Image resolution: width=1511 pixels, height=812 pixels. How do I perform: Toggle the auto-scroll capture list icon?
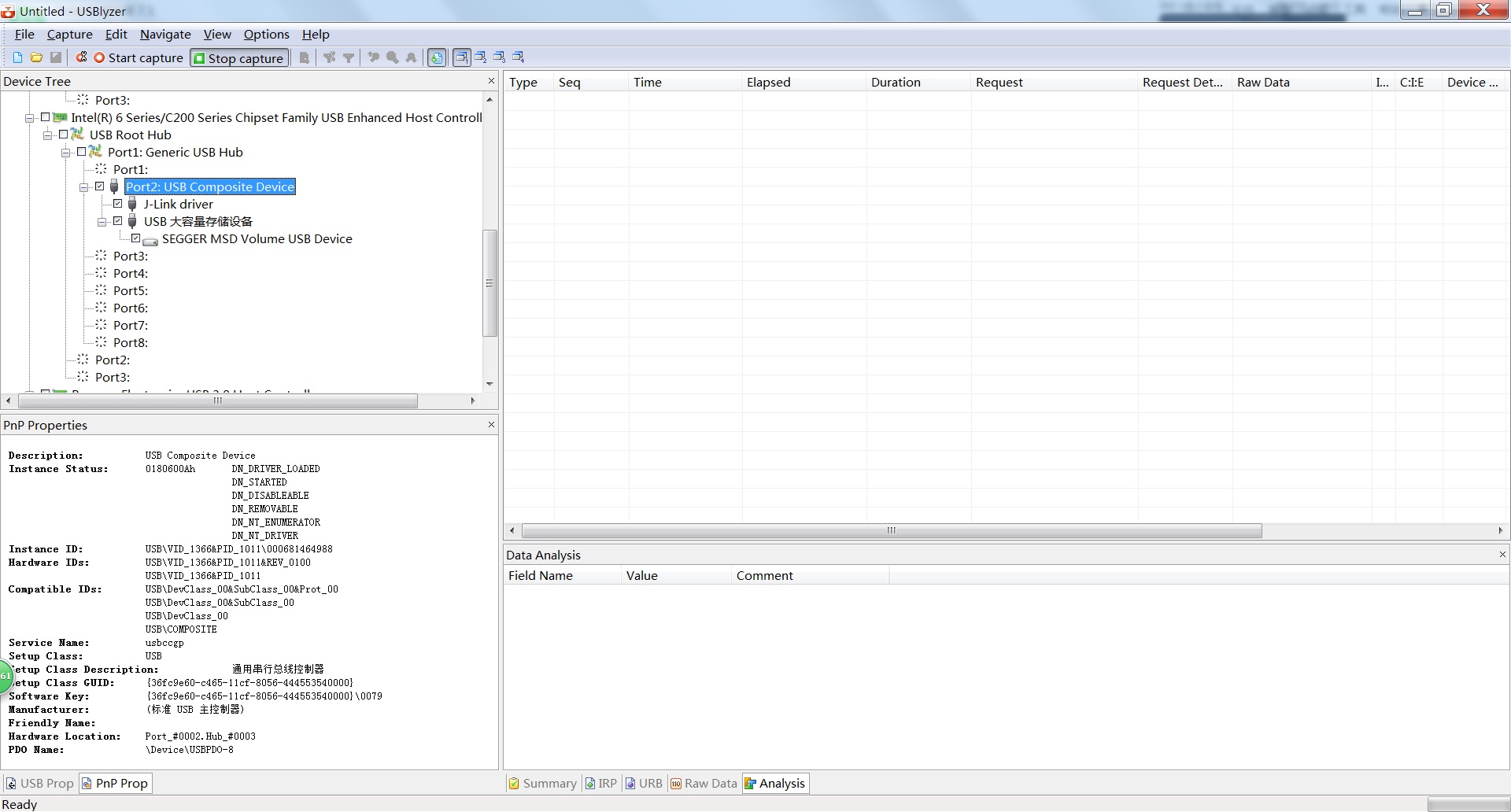(x=437, y=57)
